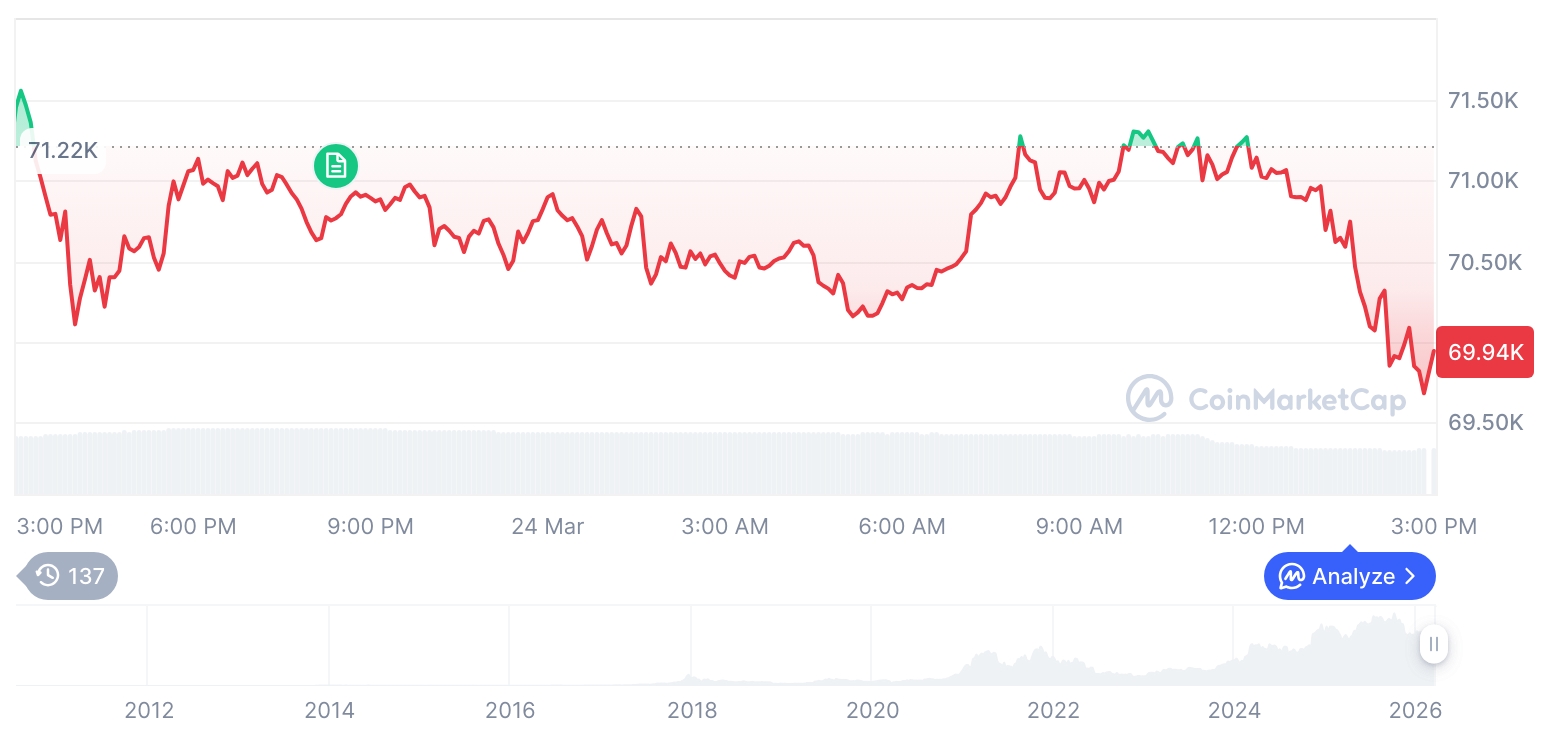
Task: Click the 24 Mar date label
Action: (x=547, y=526)
